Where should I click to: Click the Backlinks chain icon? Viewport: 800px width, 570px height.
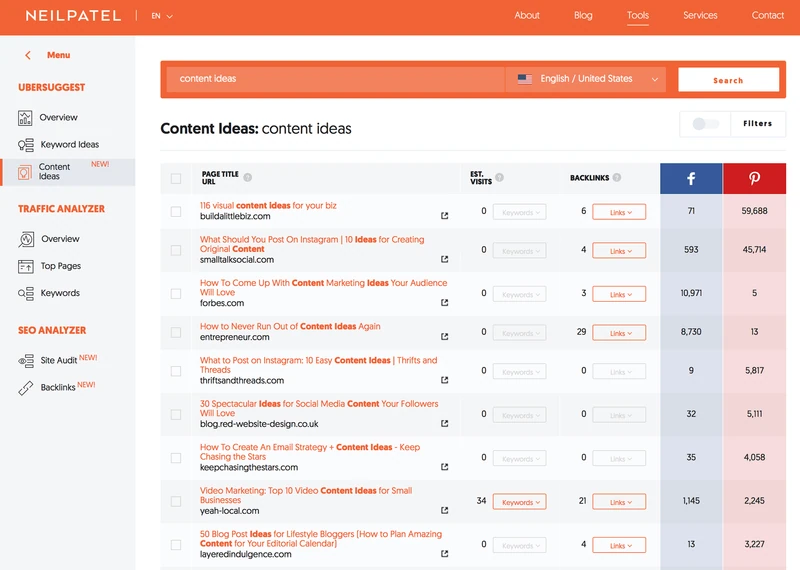coord(26,388)
